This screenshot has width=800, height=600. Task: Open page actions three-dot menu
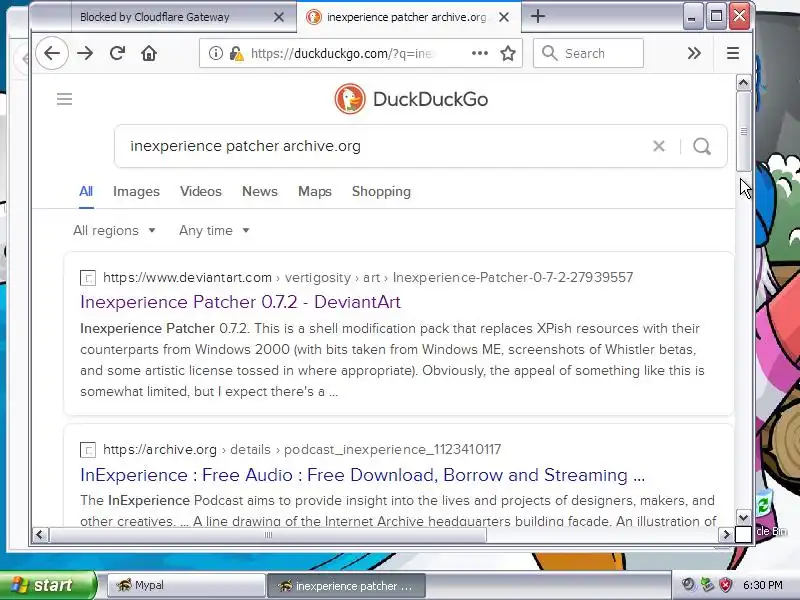480,53
